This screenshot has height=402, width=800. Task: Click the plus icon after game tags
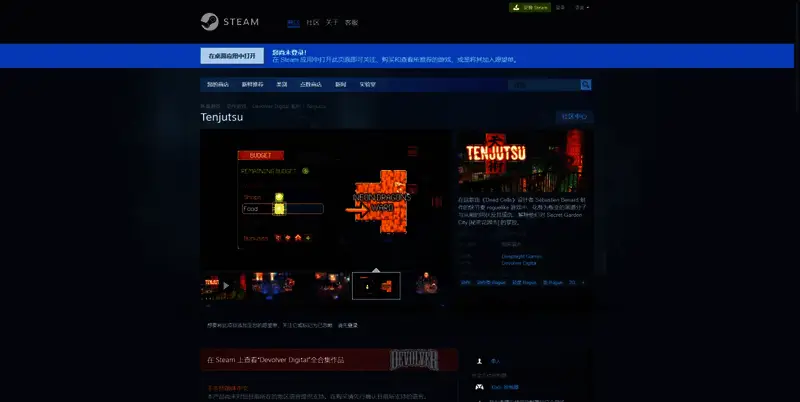pyautogui.click(x=585, y=283)
